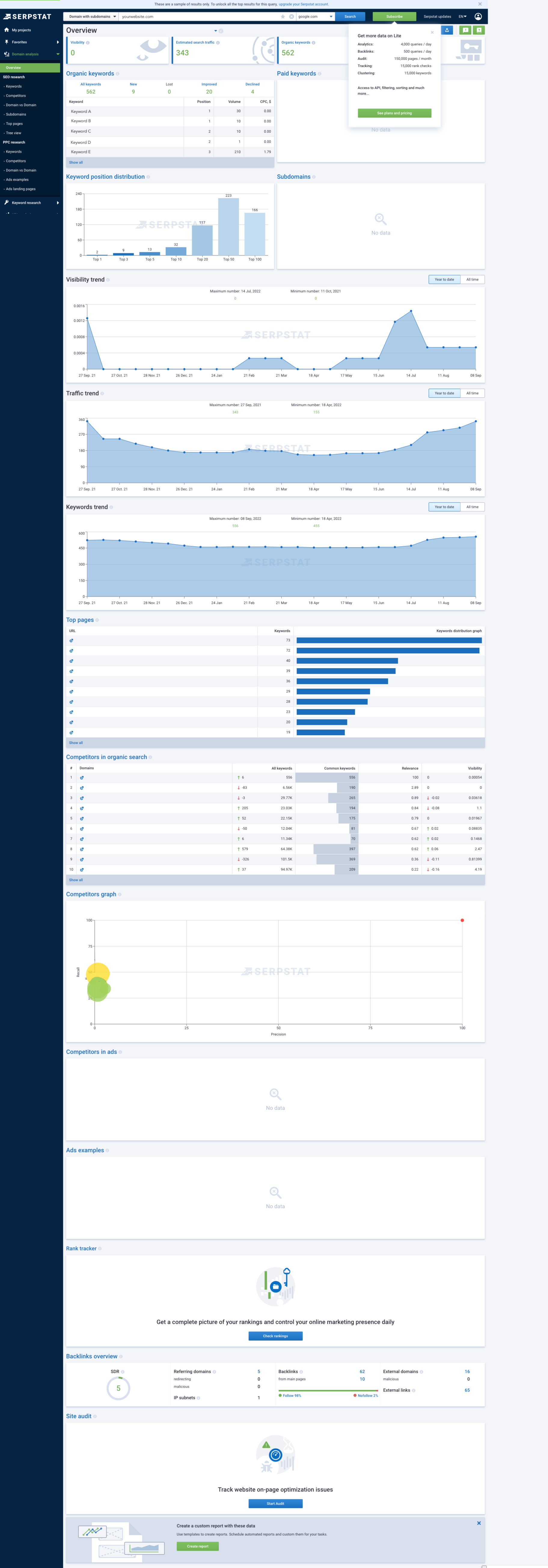Open the green feedback speech-bubble icon
Screen dimensions: 548x1568
[x=466, y=30]
